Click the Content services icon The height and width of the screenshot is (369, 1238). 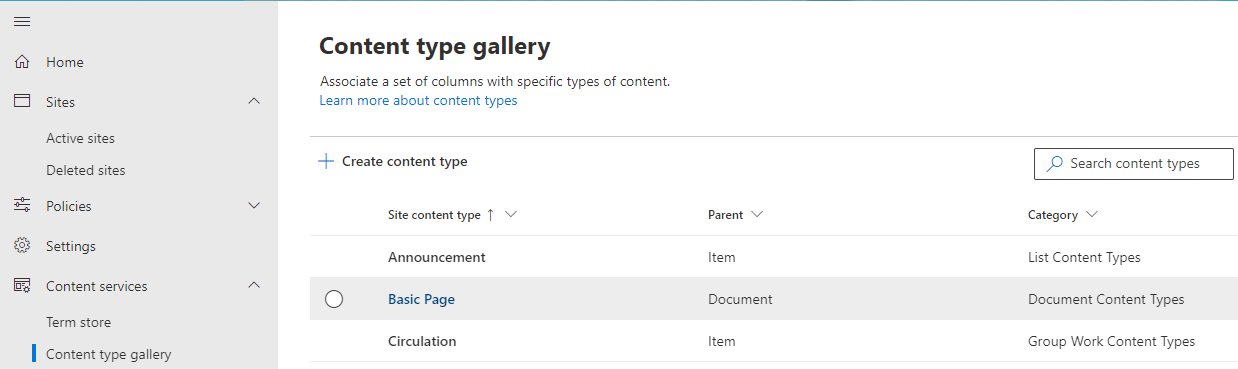(22, 286)
